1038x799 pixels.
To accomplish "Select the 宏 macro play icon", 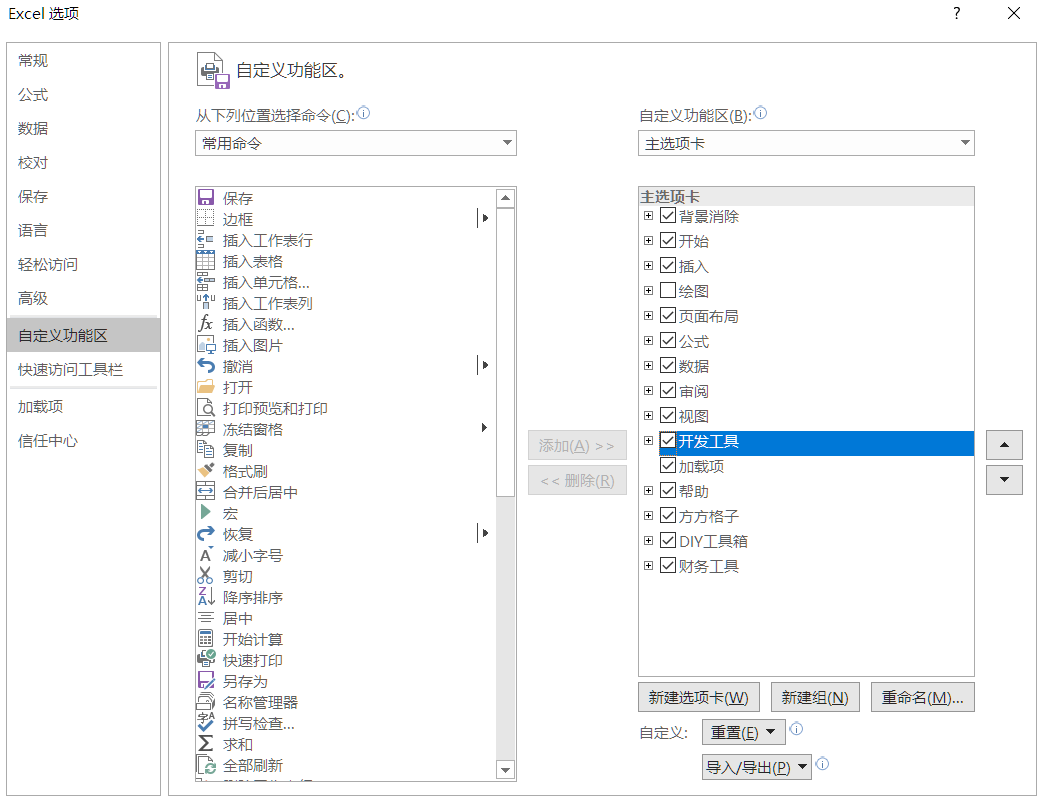I will click(x=206, y=512).
